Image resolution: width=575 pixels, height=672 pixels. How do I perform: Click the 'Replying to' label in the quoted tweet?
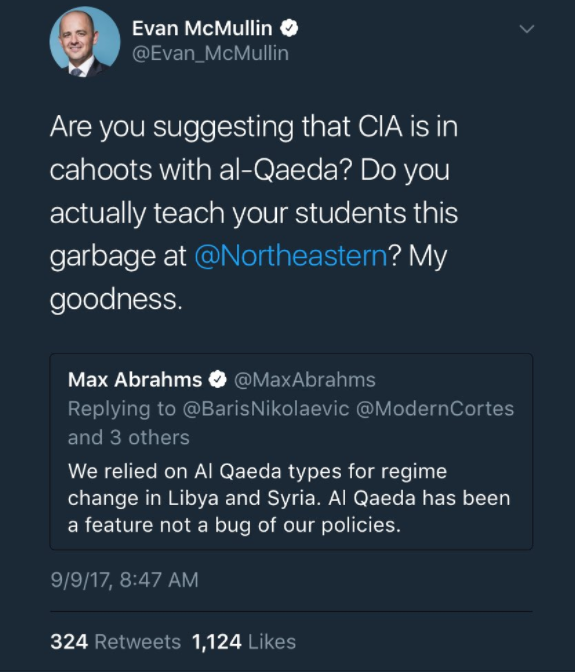122,408
